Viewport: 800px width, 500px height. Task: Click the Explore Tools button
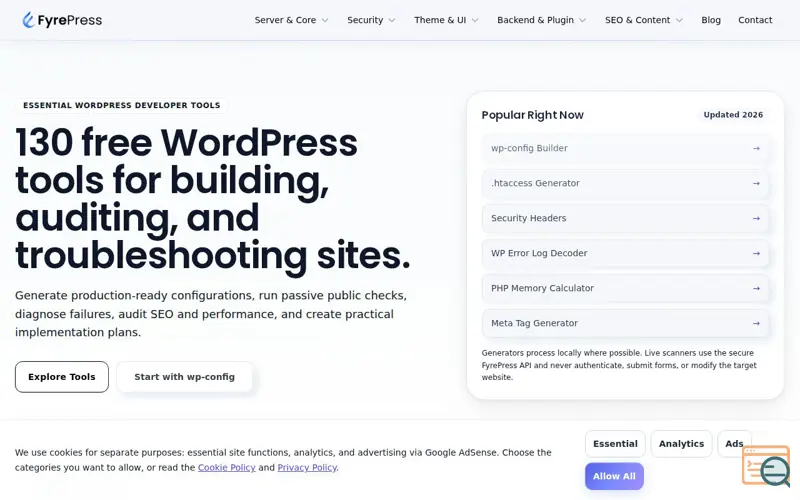click(62, 377)
